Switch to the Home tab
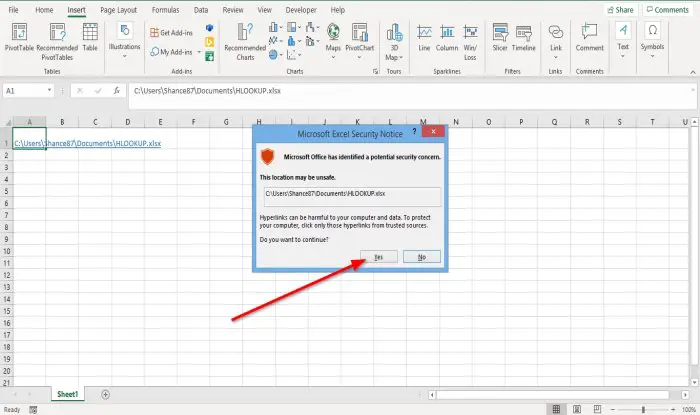Screen dimensions: 700x415 [44, 10]
